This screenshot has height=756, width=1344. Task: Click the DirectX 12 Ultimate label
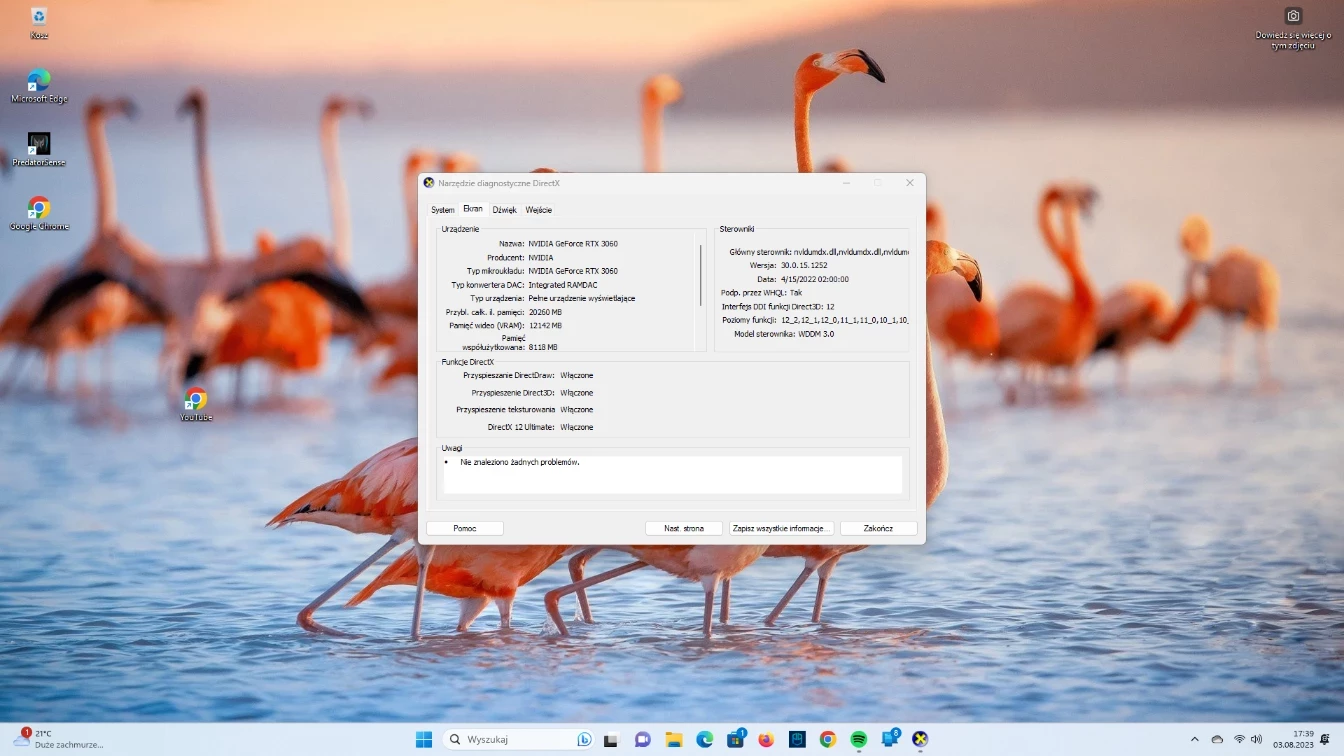click(521, 427)
